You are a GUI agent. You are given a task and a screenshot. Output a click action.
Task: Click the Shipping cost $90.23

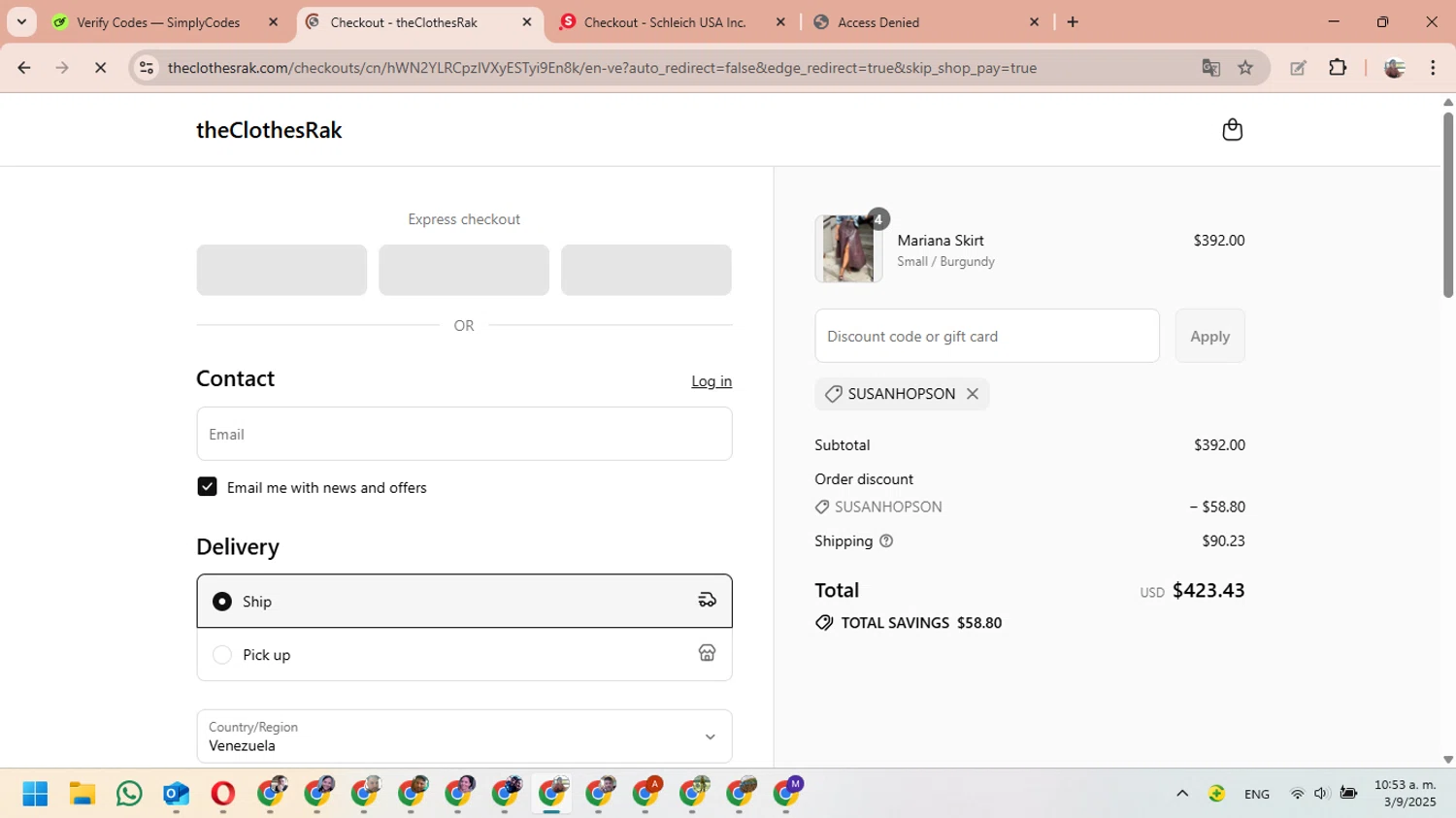[1223, 540]
